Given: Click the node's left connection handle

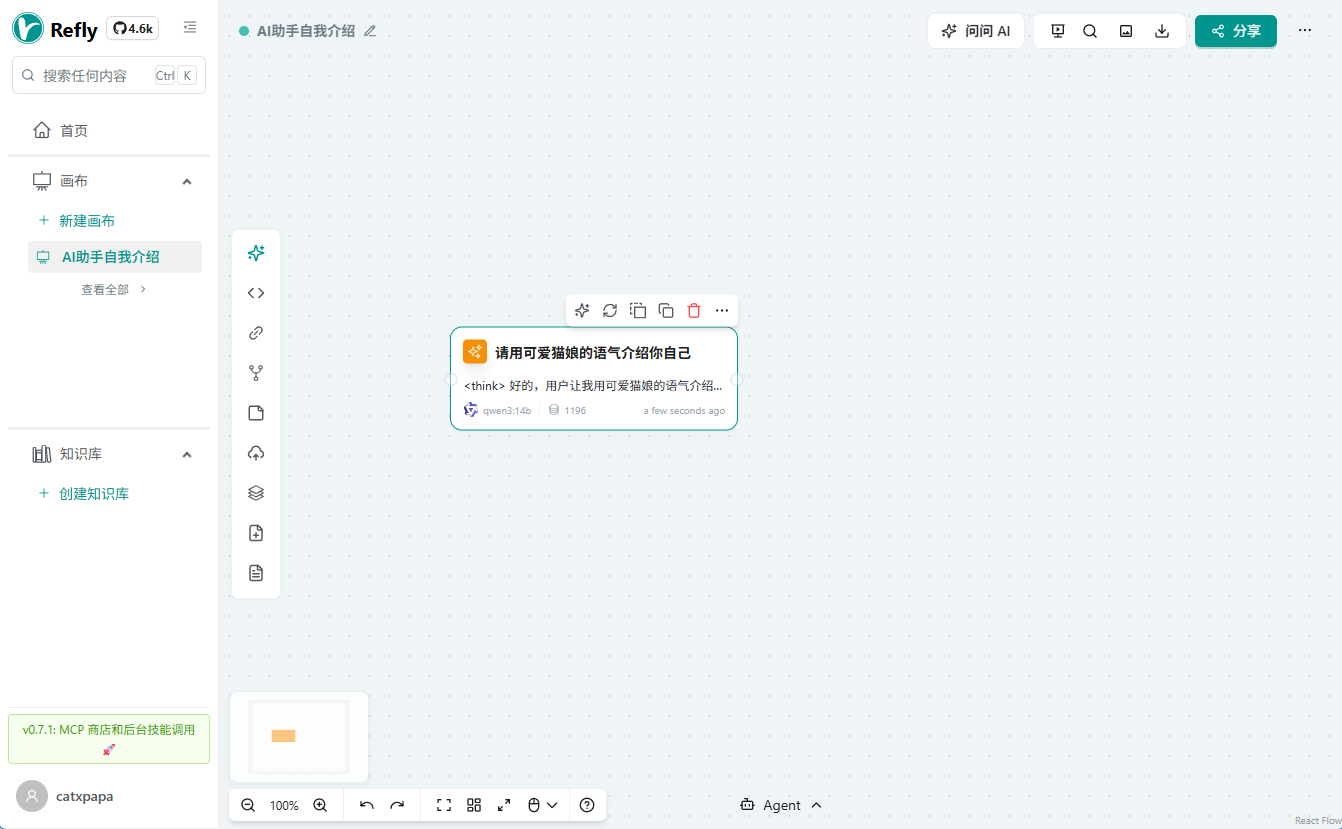Looking at the screenshot, I should coord(450,379).
